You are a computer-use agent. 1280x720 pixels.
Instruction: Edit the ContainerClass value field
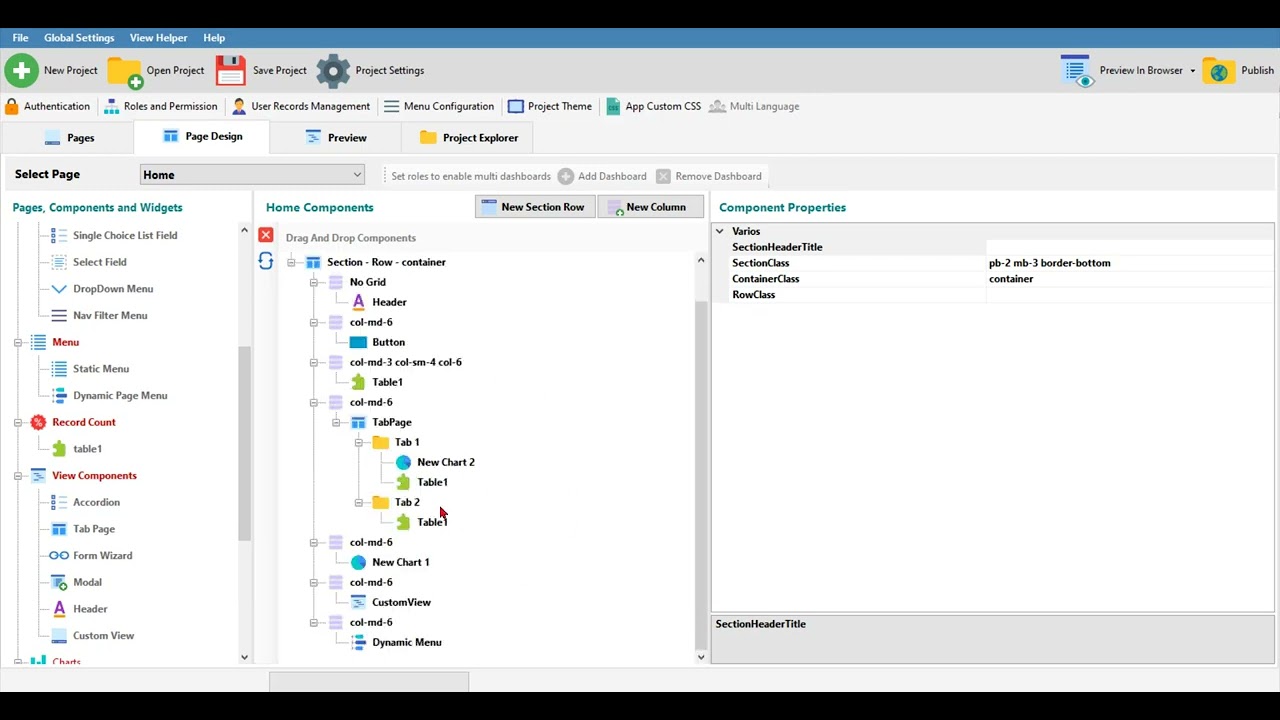[x=1130, y=279]
